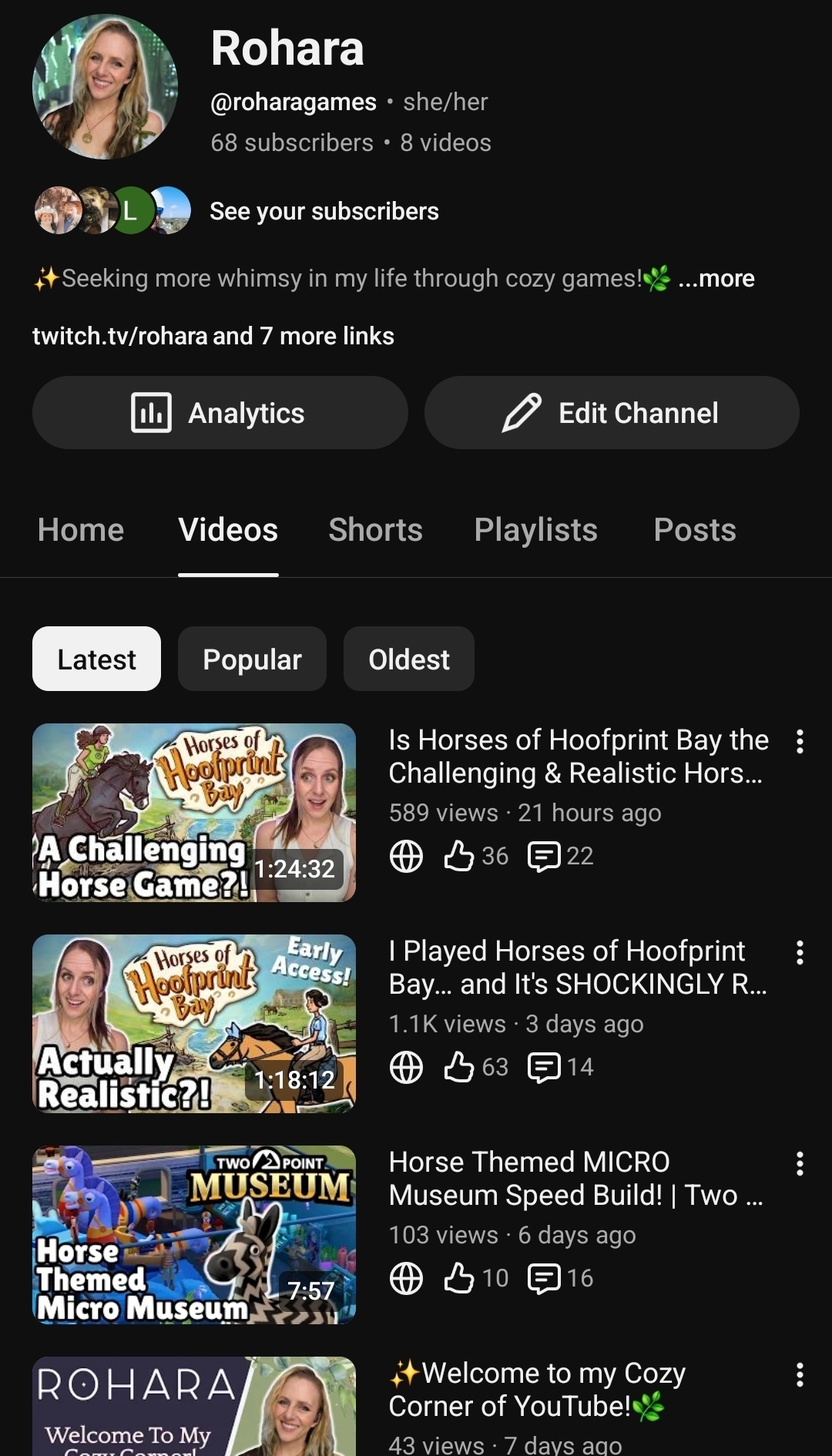This screenshot has width=832, height=1456.
Task: Open the three-dot menu for the first Hoofprint Bay video
Action: [800, 741]
